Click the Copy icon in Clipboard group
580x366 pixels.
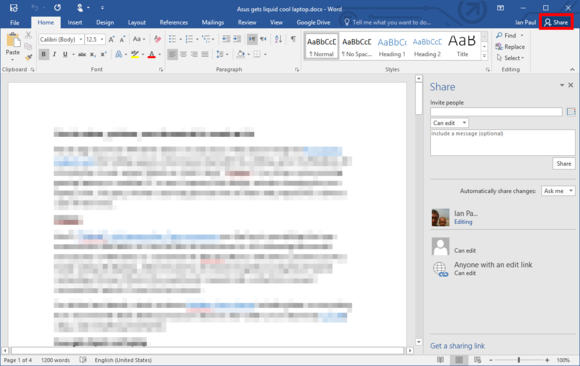[28, 46]
